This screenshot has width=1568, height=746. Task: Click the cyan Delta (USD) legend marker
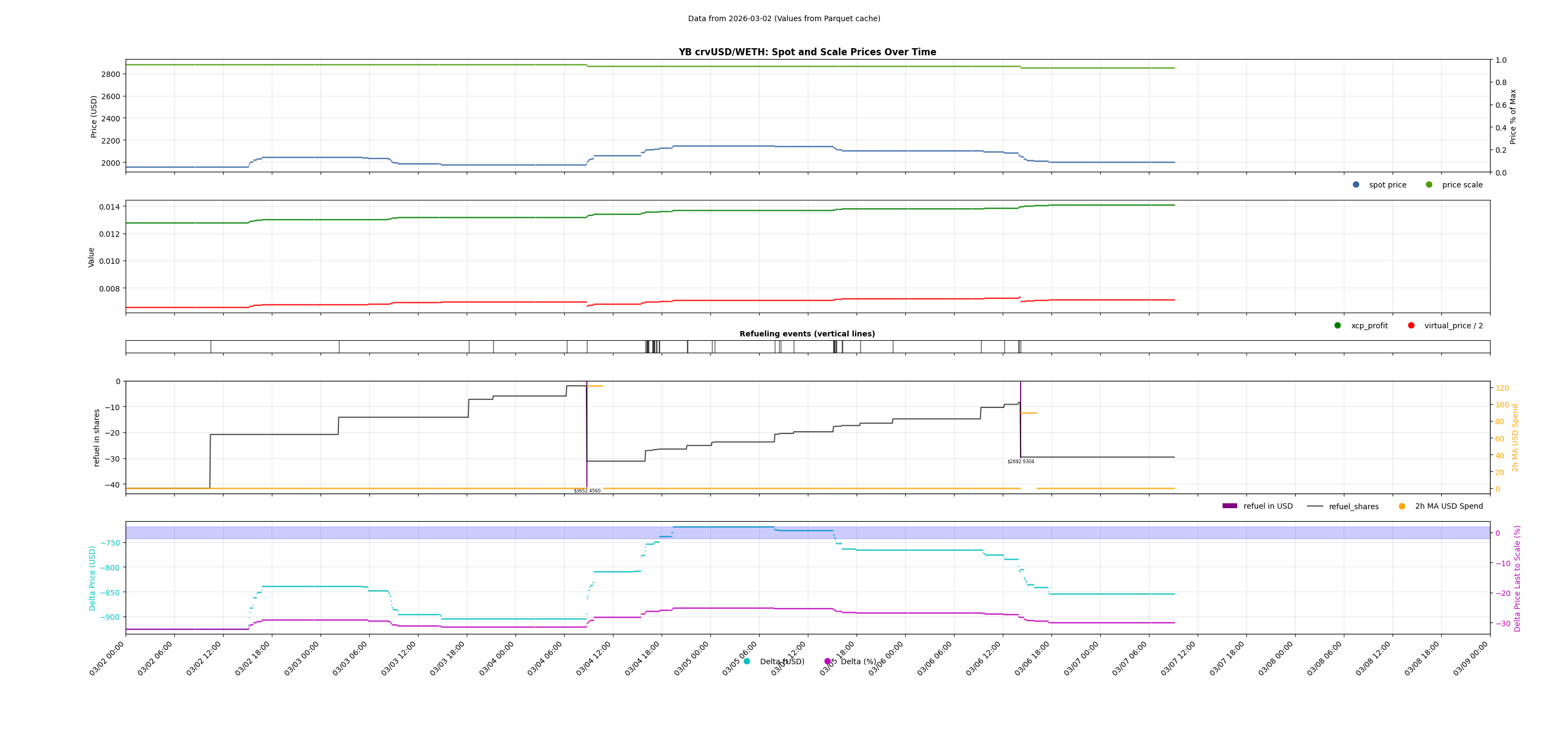(747, 661)
